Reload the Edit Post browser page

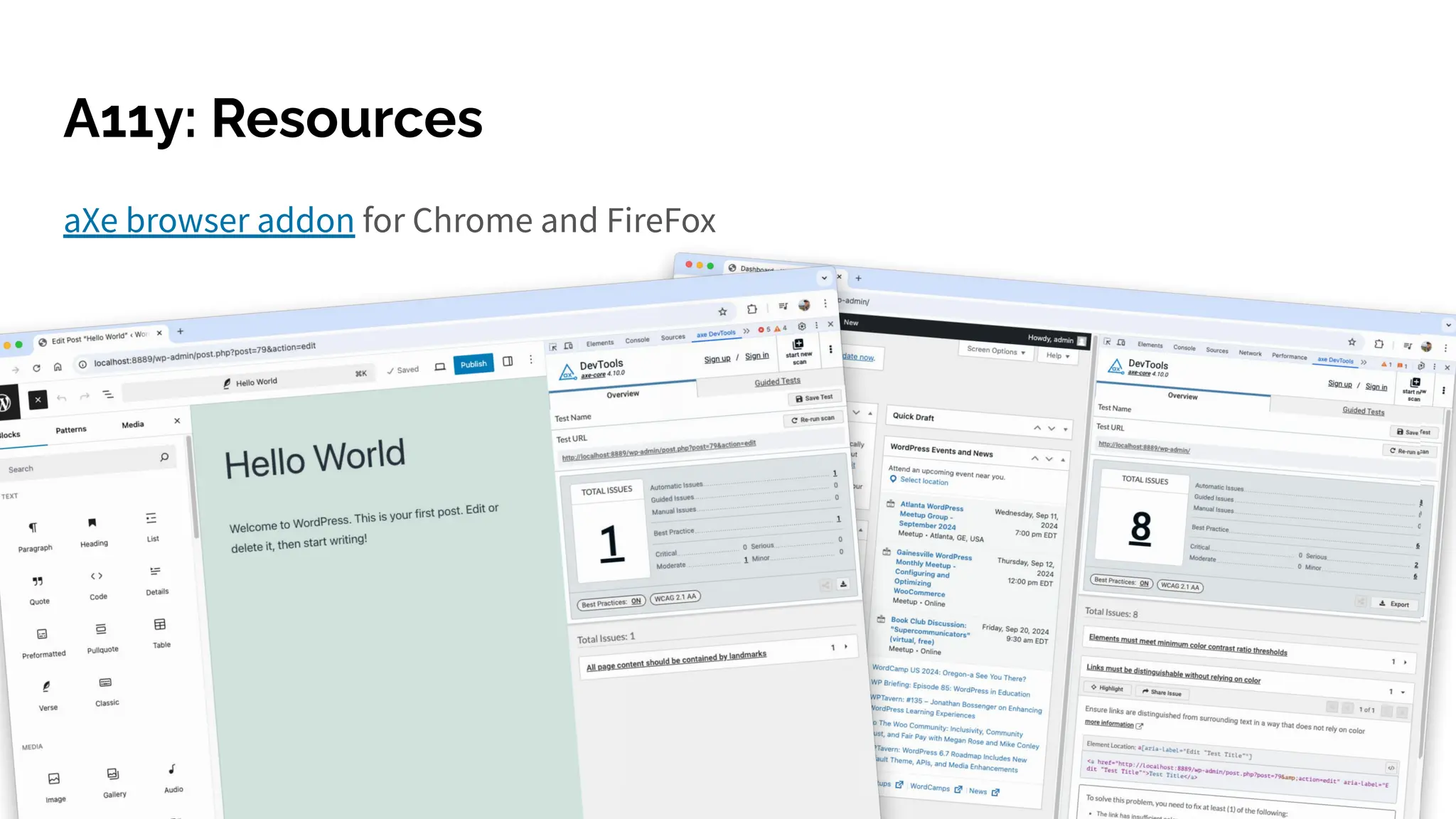pos(36,368)
